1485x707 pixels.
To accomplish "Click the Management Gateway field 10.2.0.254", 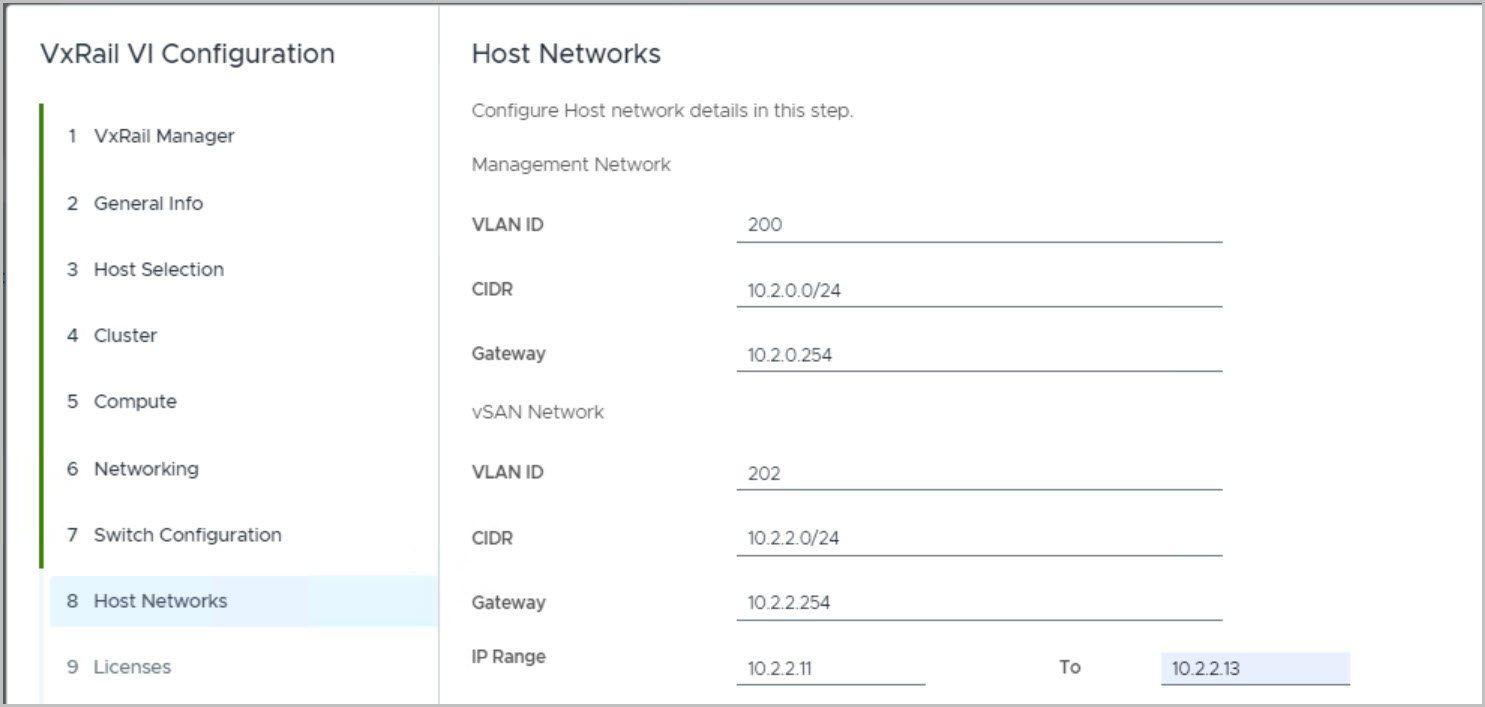I will coord(978,355).
